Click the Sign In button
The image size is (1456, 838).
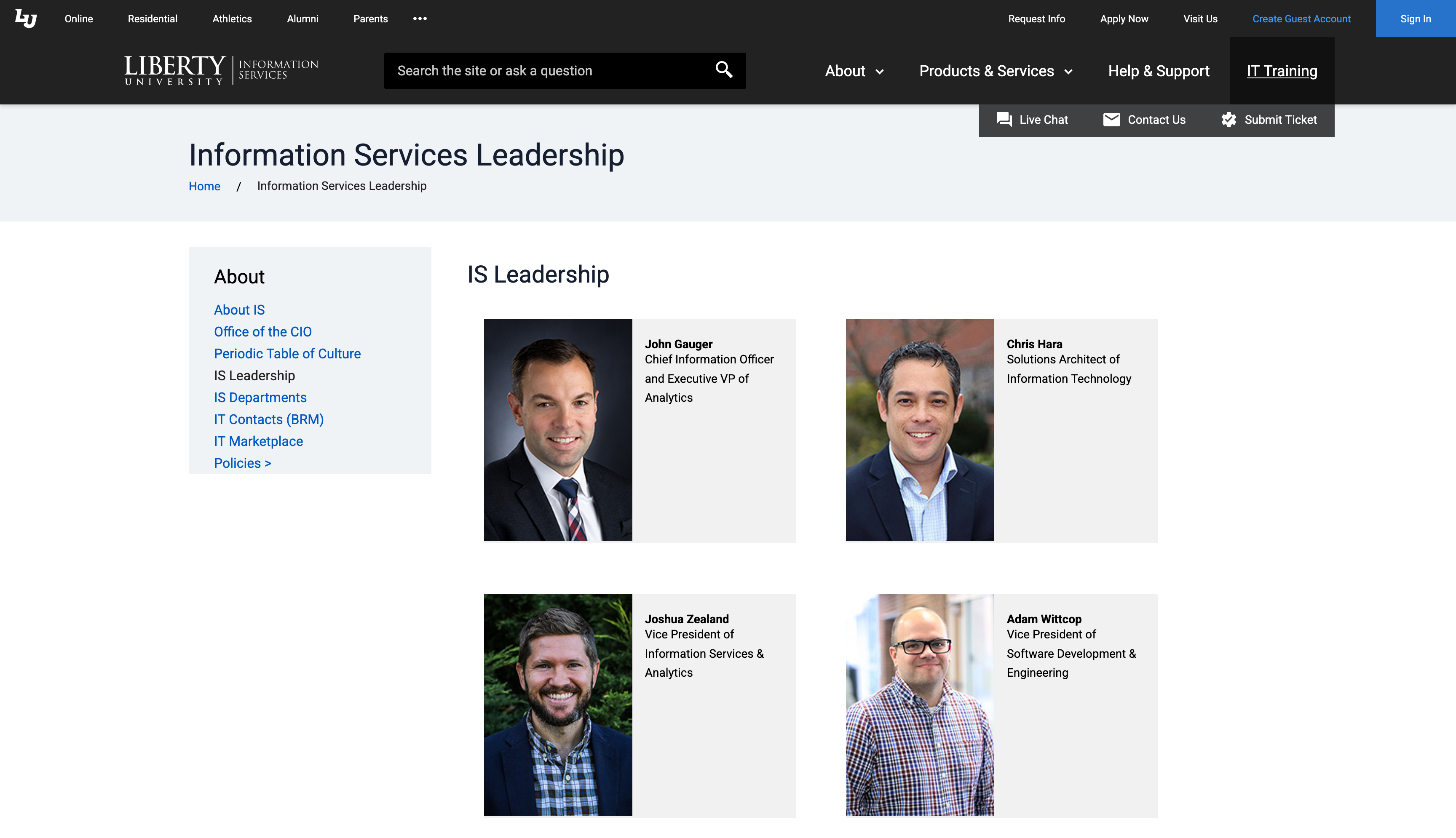click(x=1415, y=19)
